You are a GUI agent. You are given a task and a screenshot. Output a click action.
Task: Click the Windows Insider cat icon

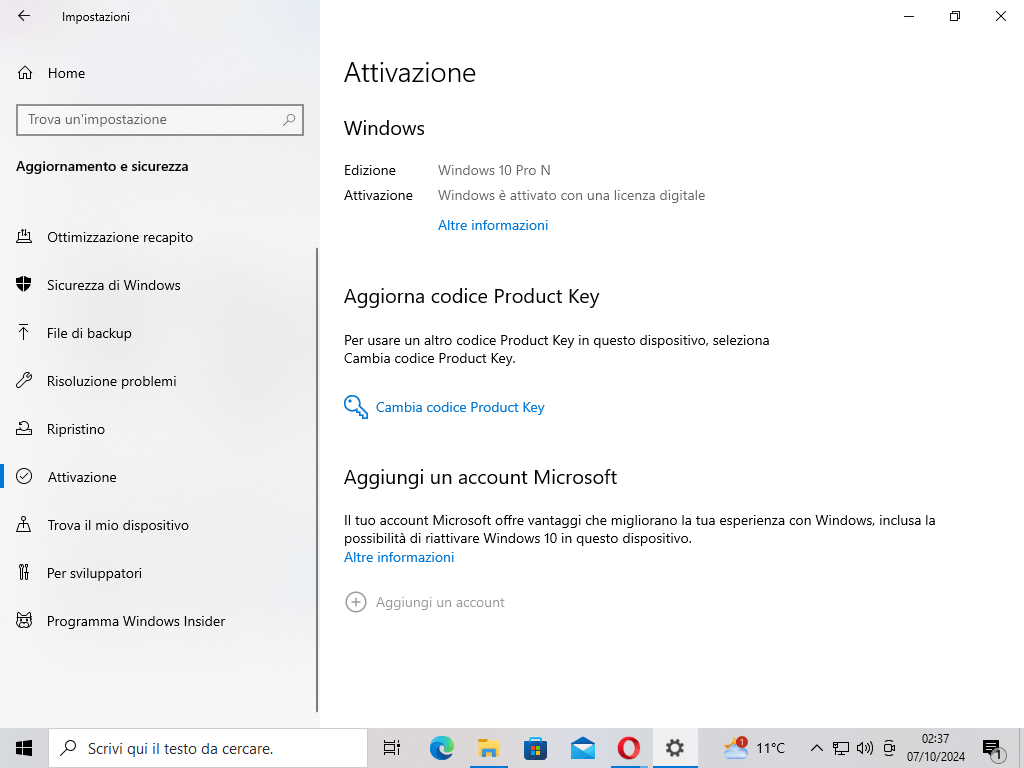coord(24,620)
